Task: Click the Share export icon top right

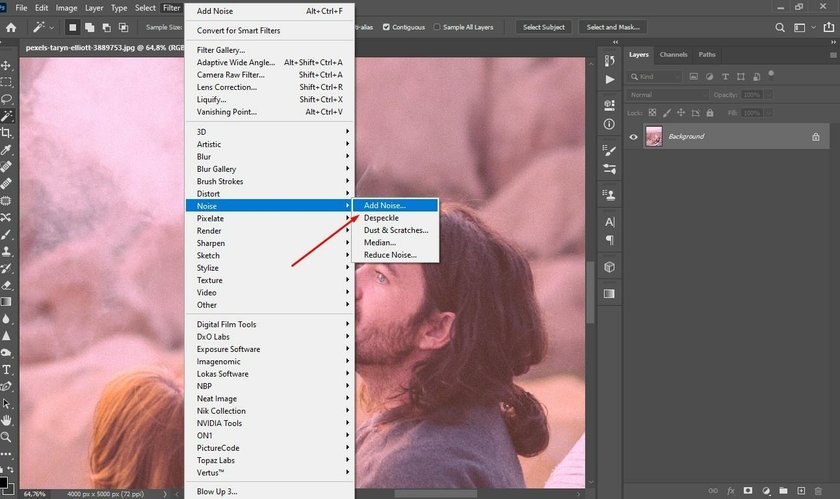Action: tap(829, 27)
